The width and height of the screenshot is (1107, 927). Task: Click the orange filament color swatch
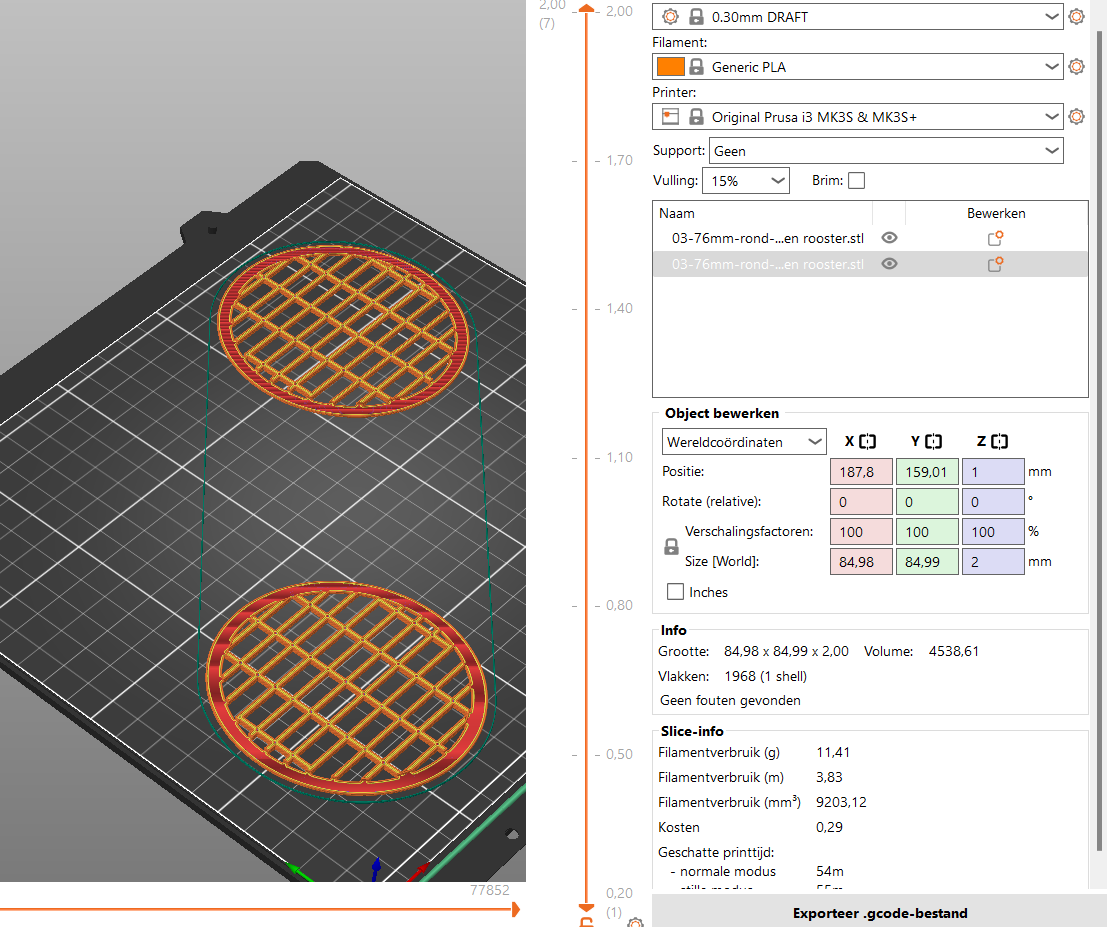pos(670,67)
